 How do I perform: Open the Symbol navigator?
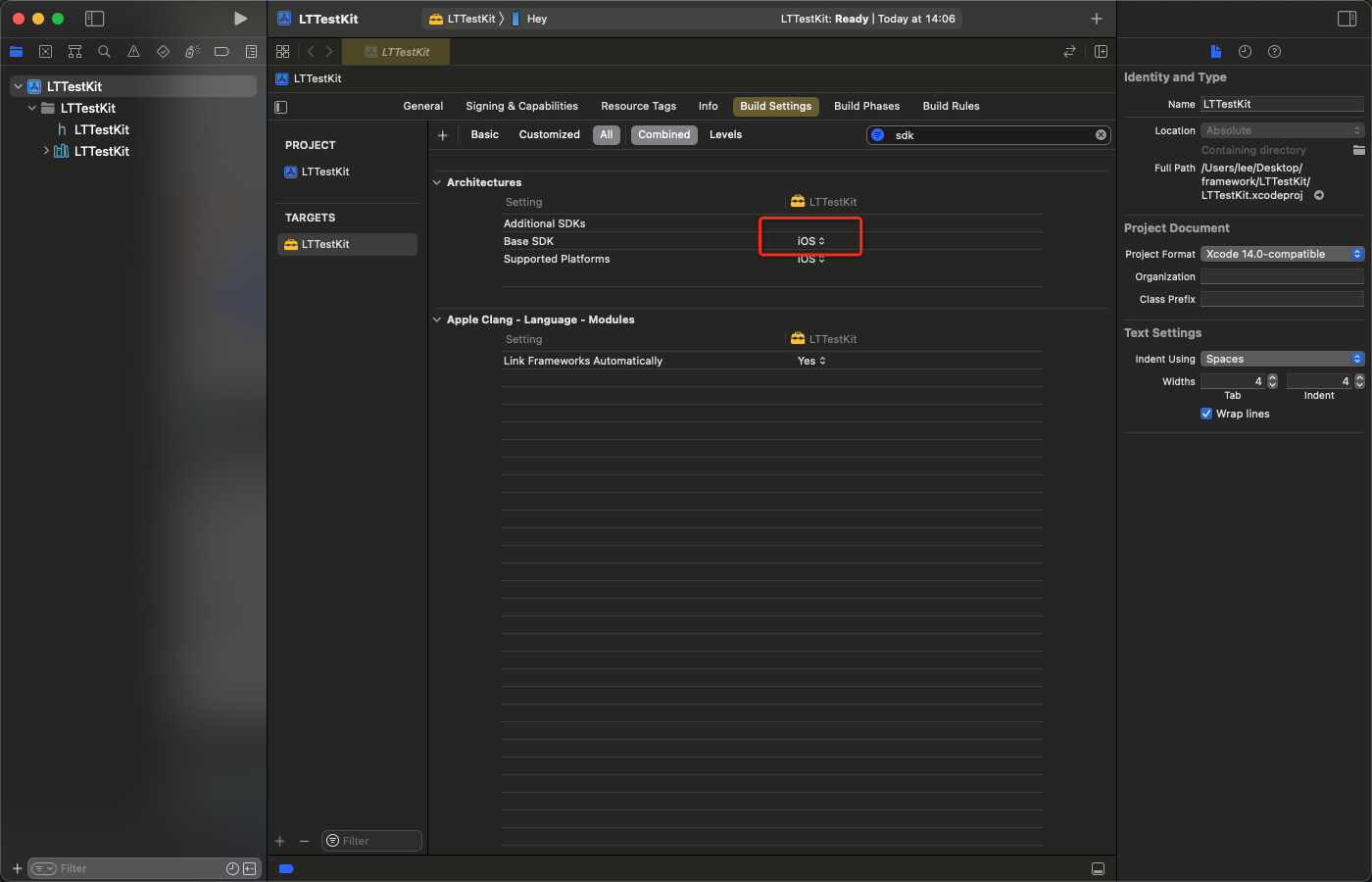(74, 52)
